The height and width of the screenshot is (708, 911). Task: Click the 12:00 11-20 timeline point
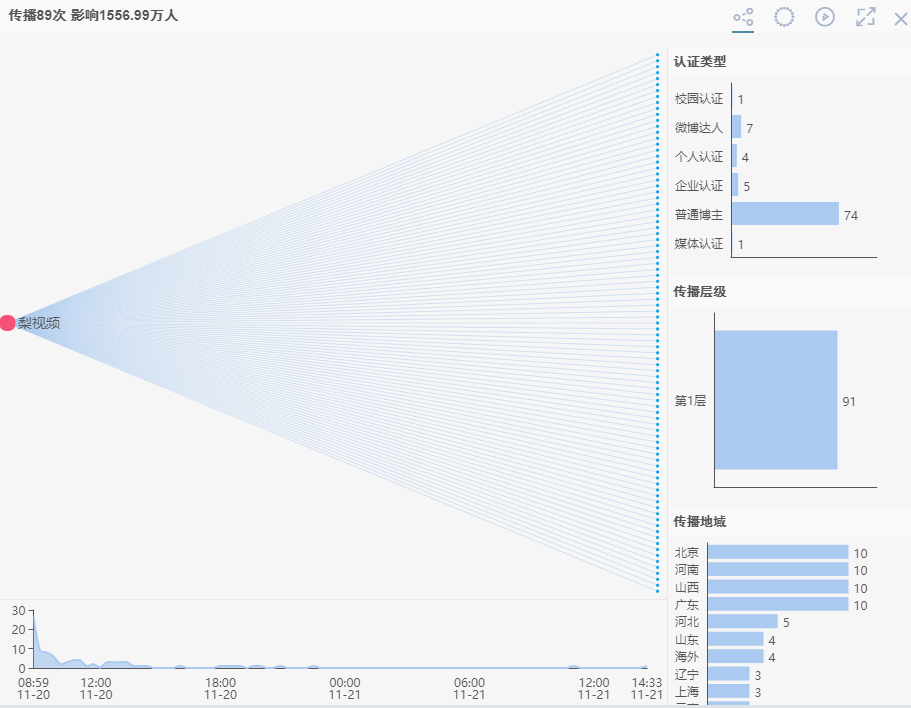tap(96, 664)
